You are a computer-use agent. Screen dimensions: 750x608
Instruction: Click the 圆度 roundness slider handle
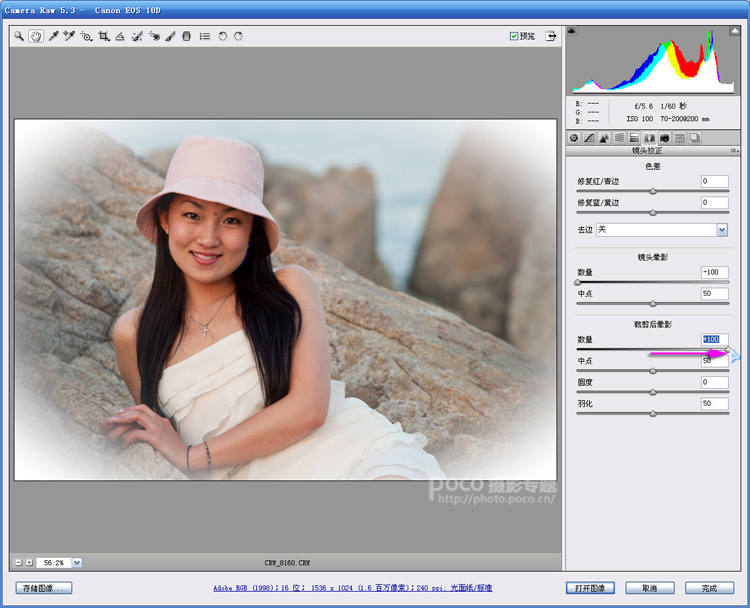click(x=653, y=392)
